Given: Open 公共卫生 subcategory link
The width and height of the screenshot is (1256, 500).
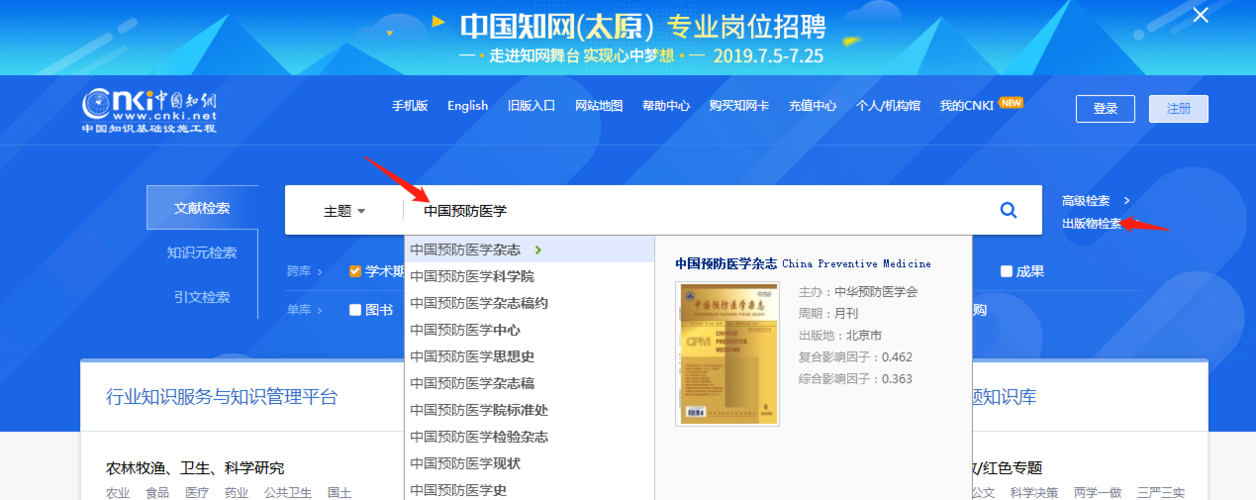Looking at the screenshot, I should 288,493.
